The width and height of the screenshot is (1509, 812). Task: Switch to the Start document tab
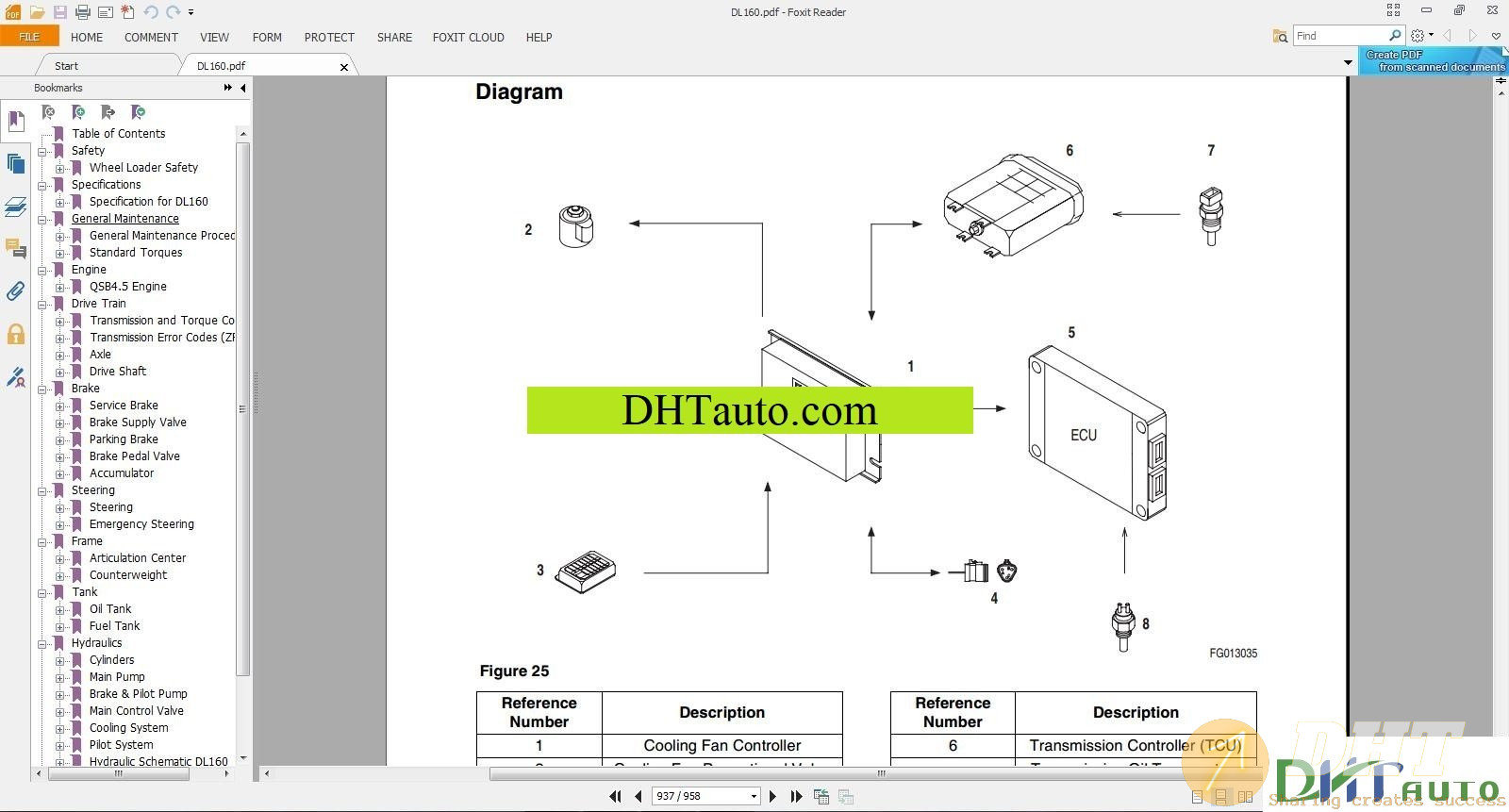click(x=66, y=66)
